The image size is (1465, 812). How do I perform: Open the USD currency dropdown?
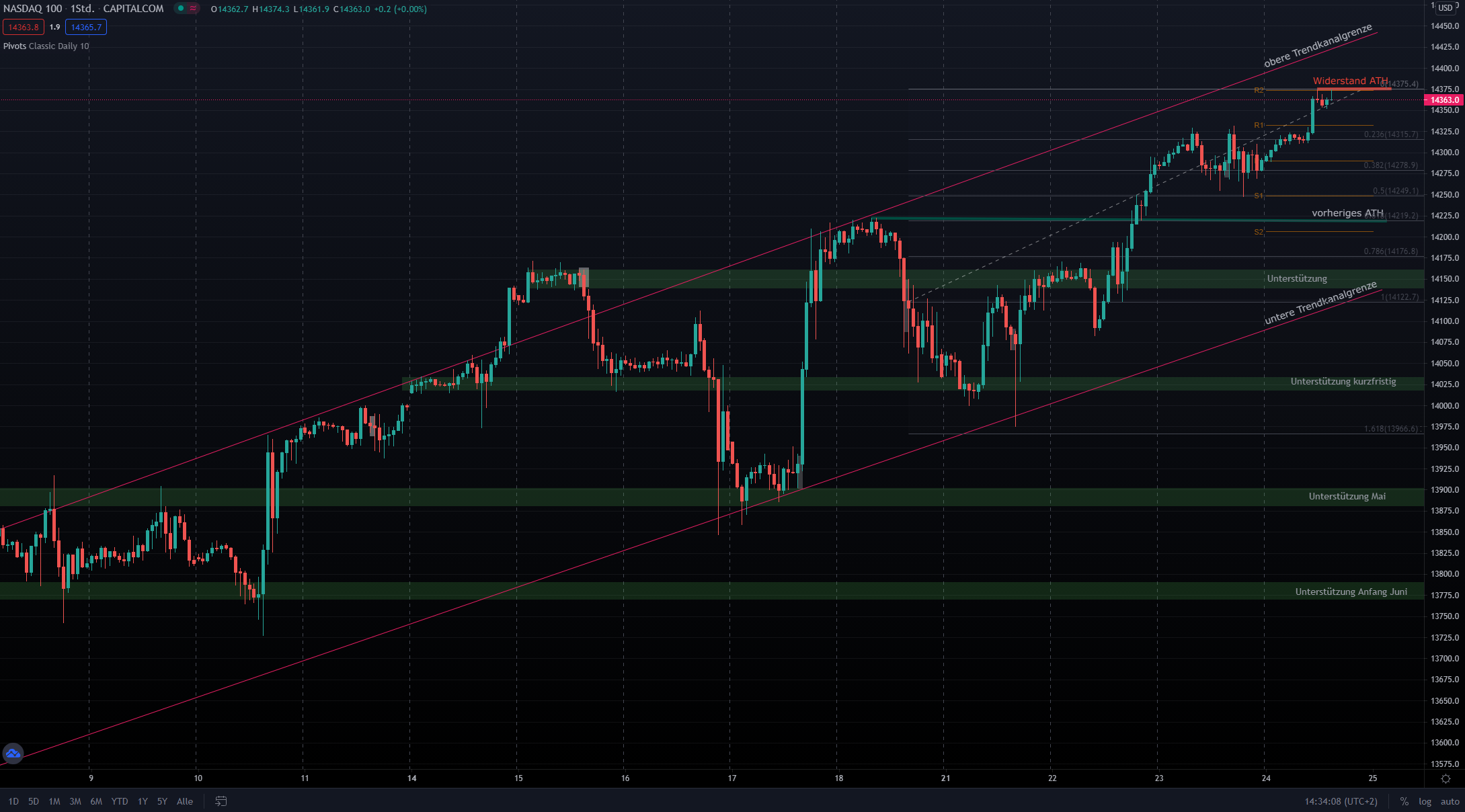pos(1446,8)
